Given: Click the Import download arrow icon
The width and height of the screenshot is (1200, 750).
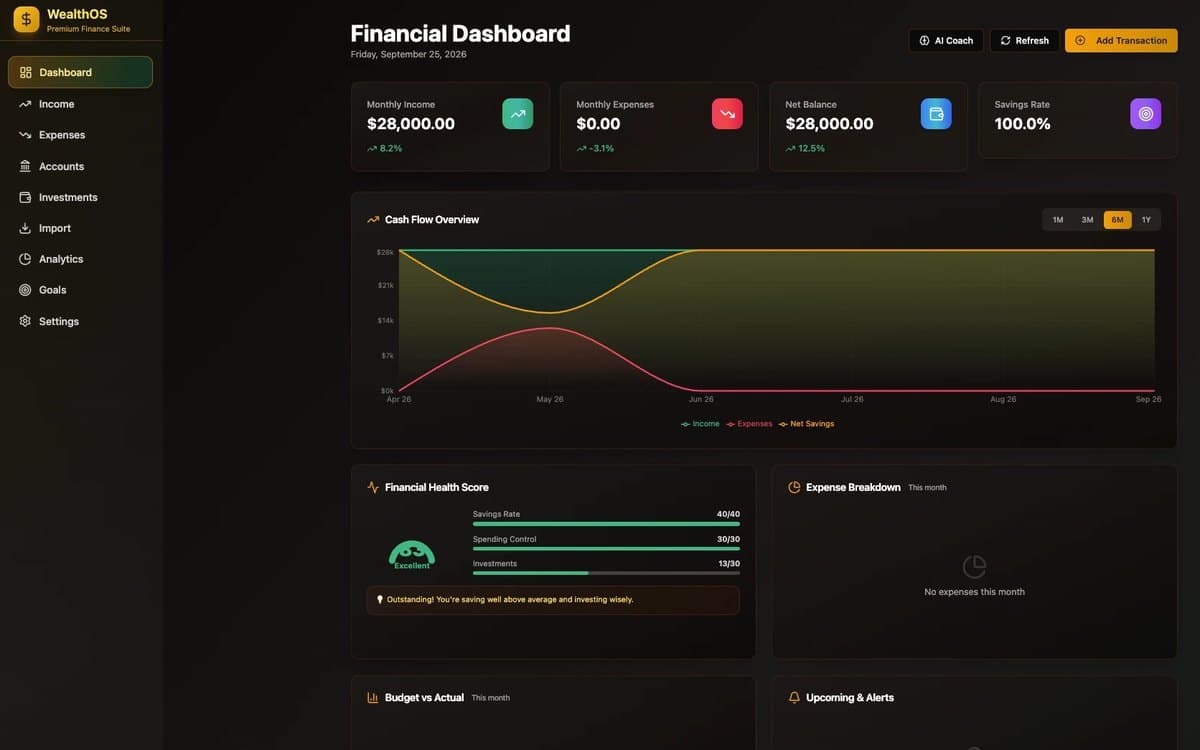Looking at the screenshot, I should click(26, 228).
